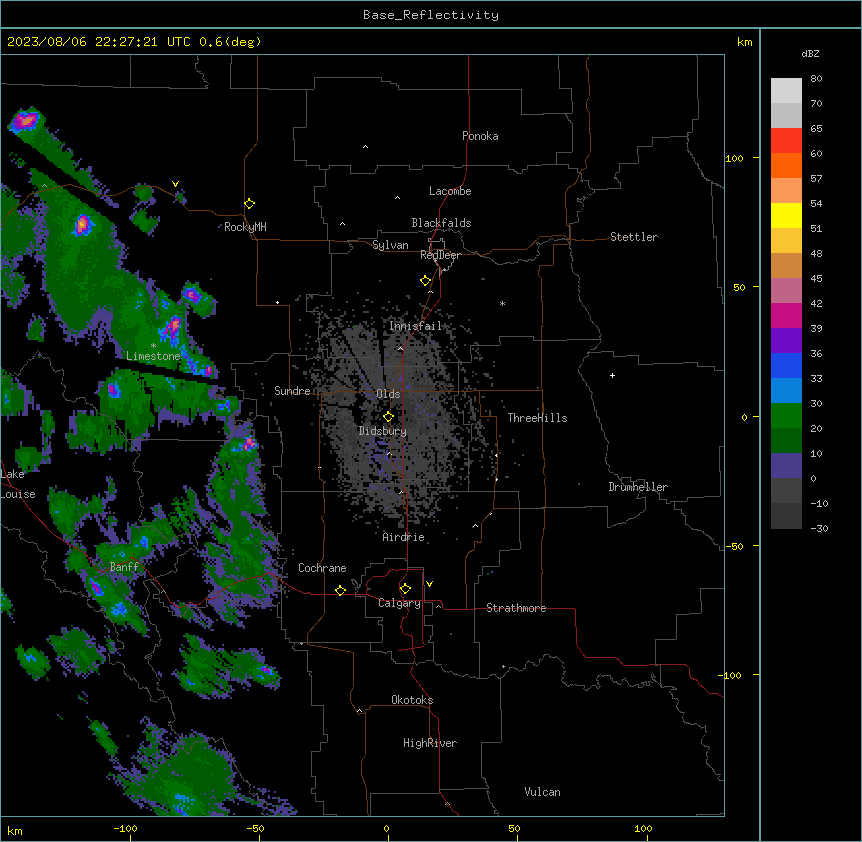Click the Limestone label

[153, 356]
